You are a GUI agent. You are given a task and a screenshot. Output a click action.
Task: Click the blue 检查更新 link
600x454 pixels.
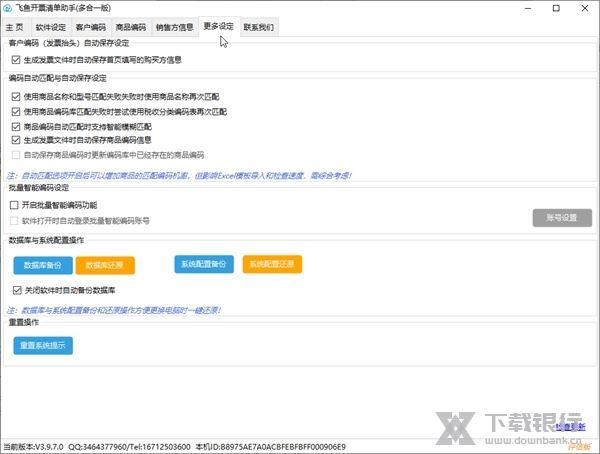pyautogui.click(x=571, y=426)
